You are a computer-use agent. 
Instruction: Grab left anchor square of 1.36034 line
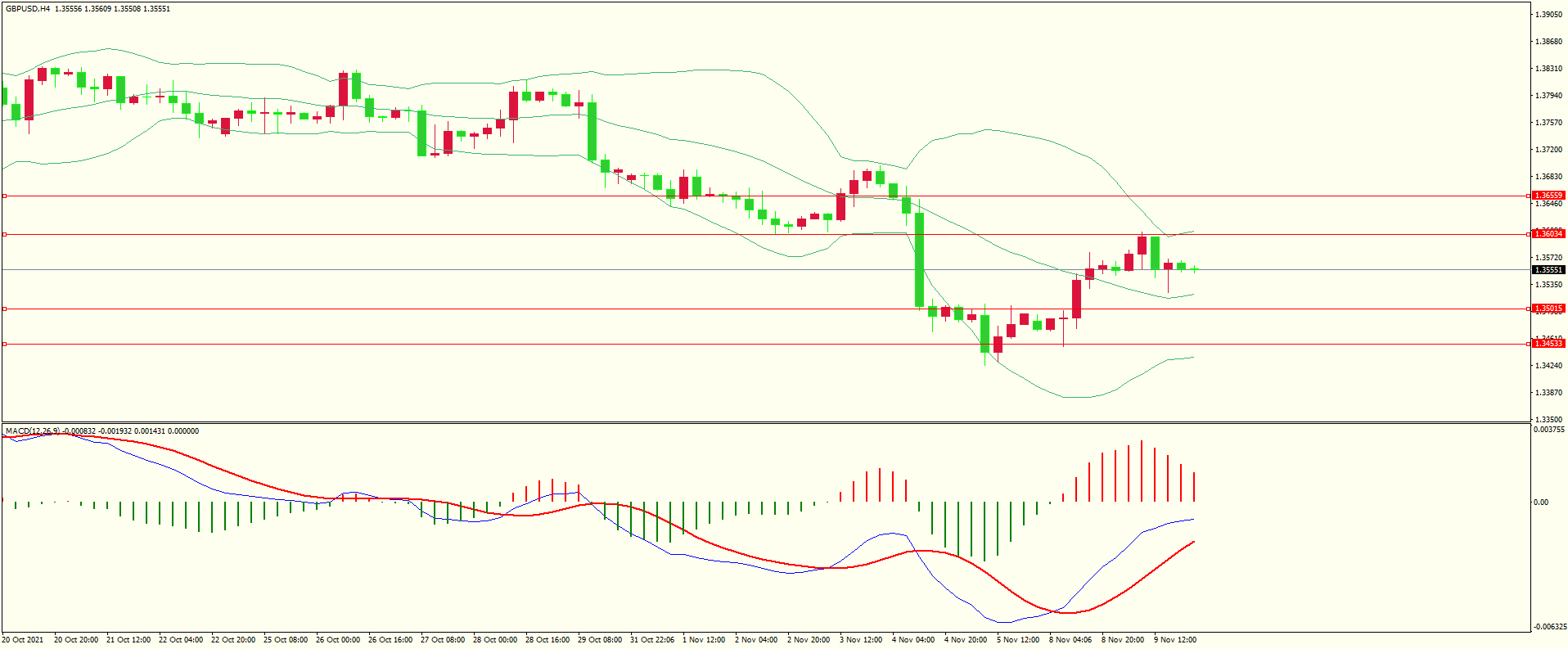point(4,234)
